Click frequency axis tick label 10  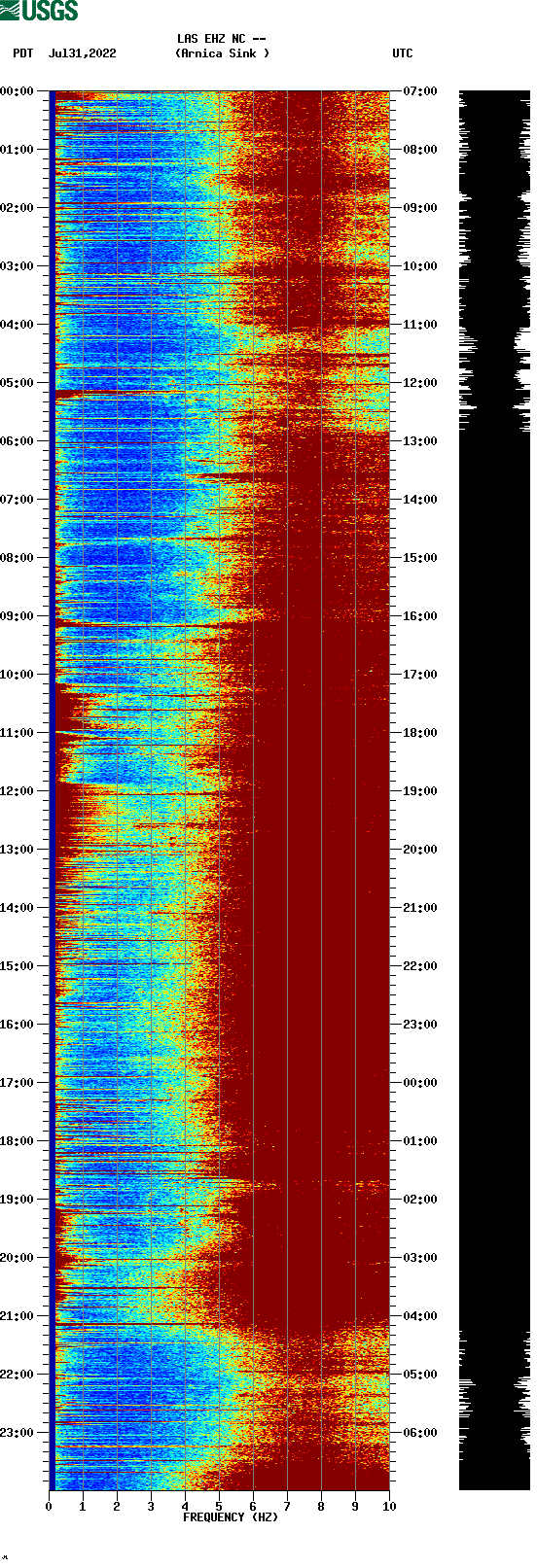[389, 1507]
